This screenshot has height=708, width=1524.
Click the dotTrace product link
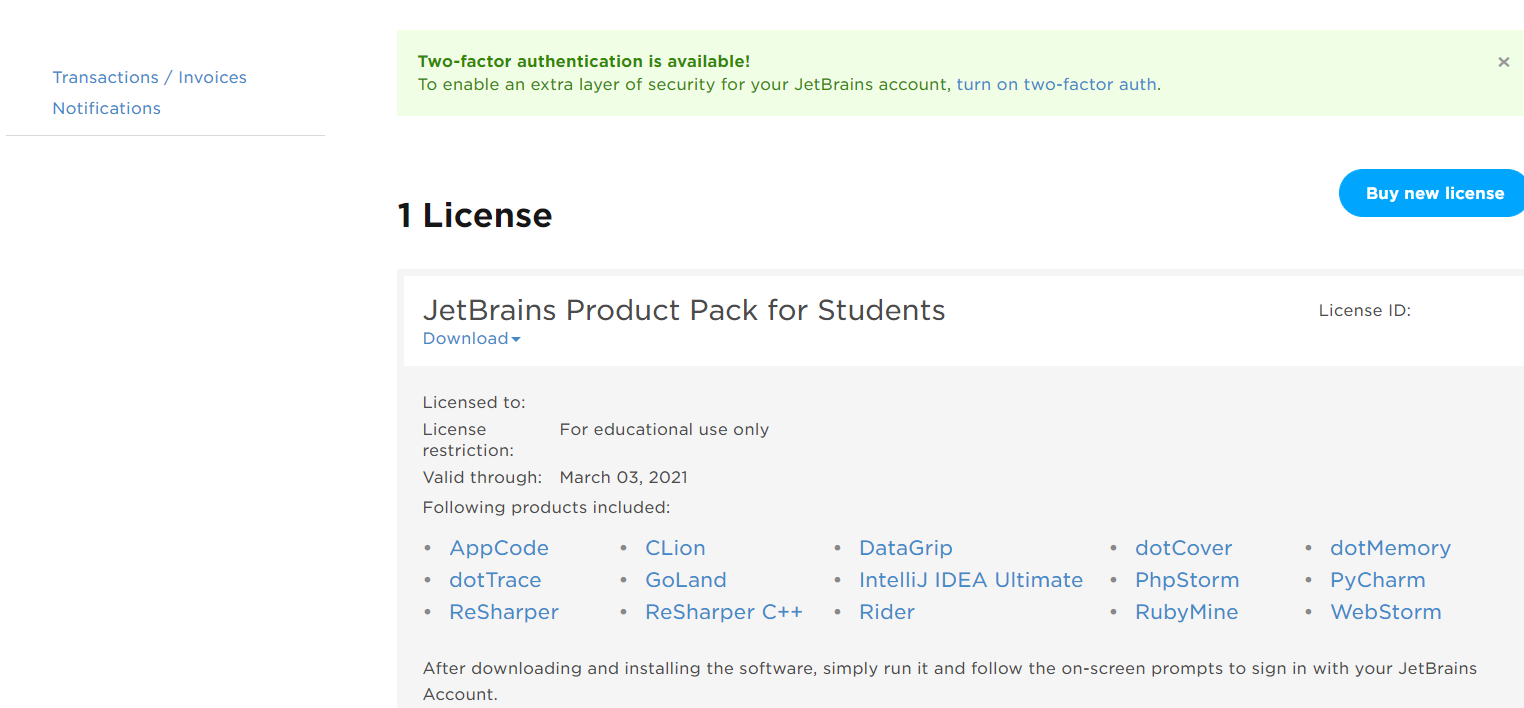495,580
